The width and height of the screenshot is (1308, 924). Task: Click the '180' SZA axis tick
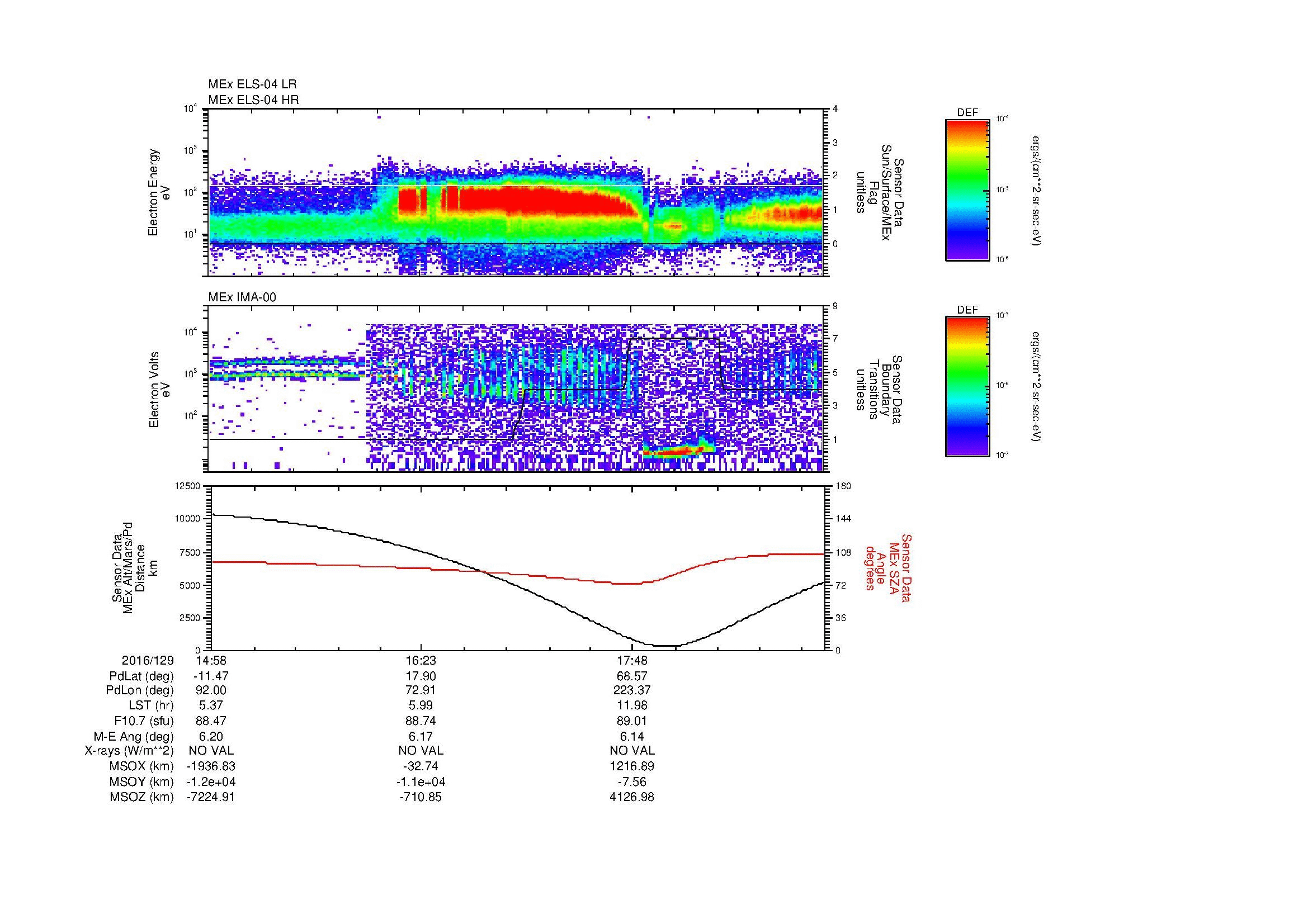click(842, 486)
